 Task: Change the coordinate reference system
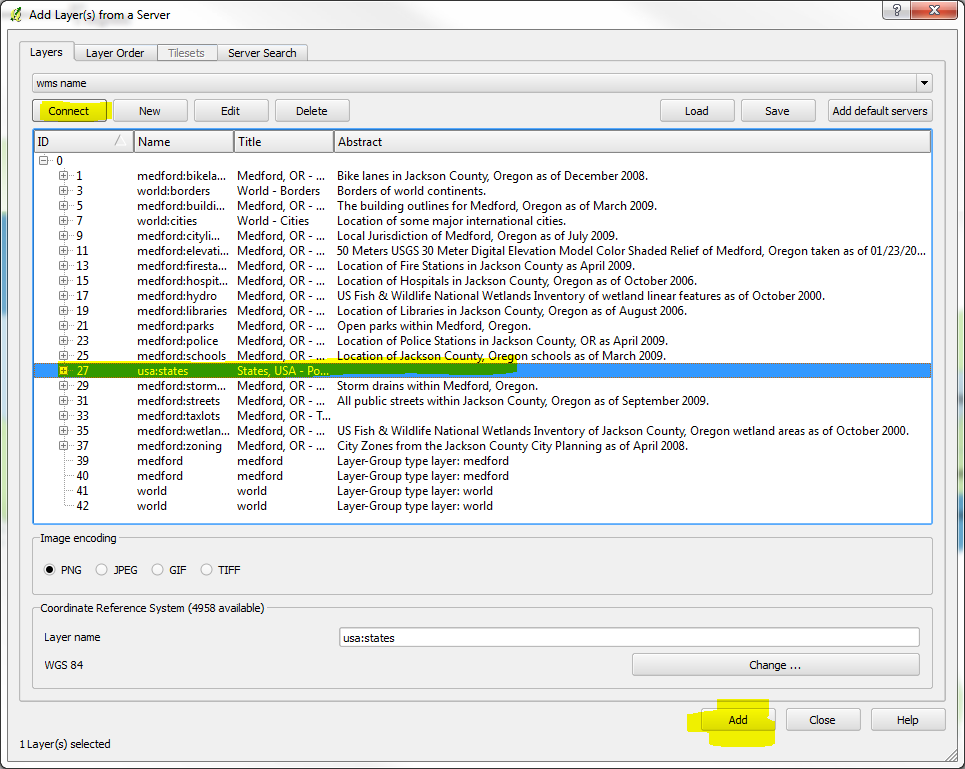coord(775,664)
